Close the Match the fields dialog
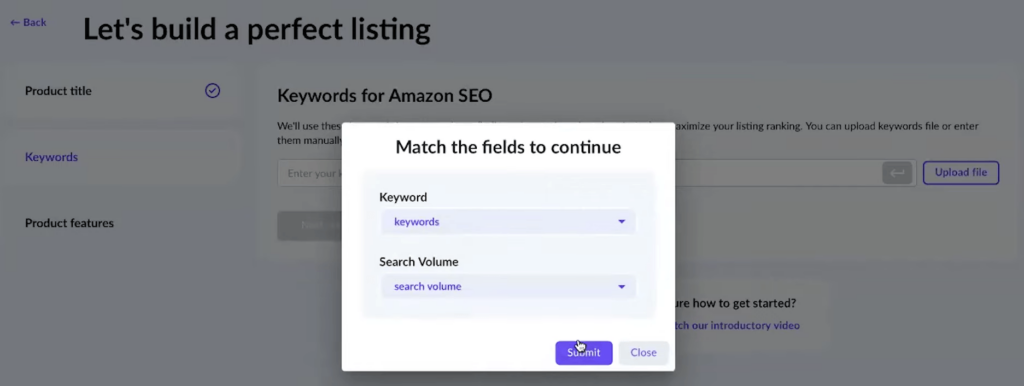The width and height of the screenshot is (1024, 386). click(643, 353)
